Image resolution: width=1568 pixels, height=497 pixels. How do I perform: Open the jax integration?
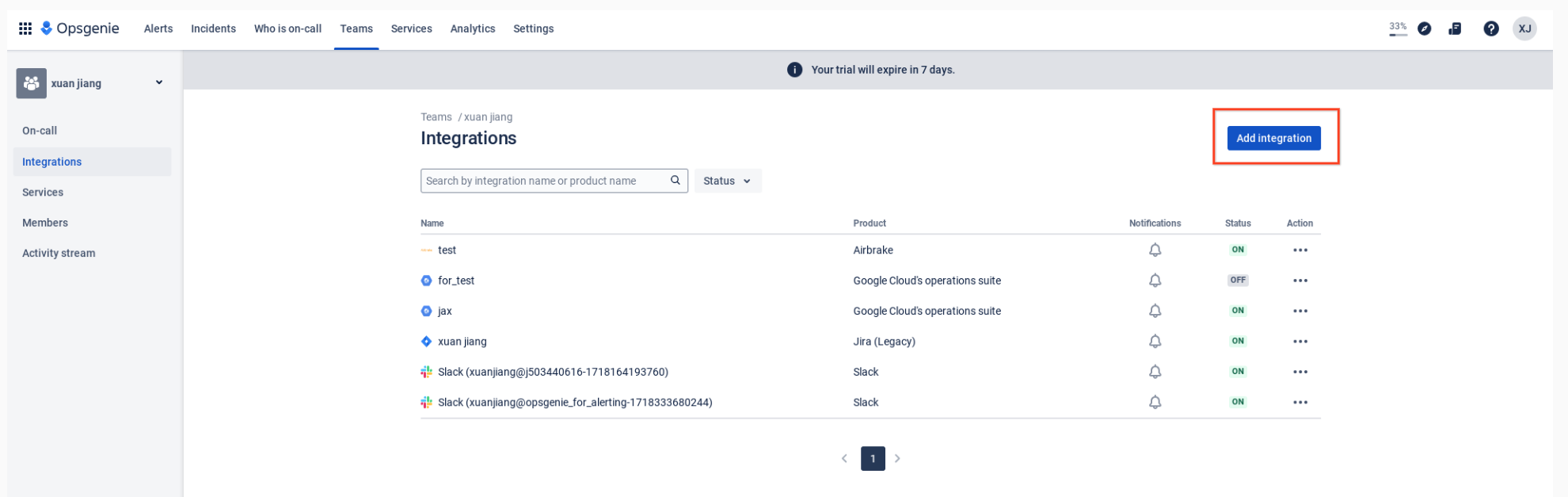click(x=445, y=311)
